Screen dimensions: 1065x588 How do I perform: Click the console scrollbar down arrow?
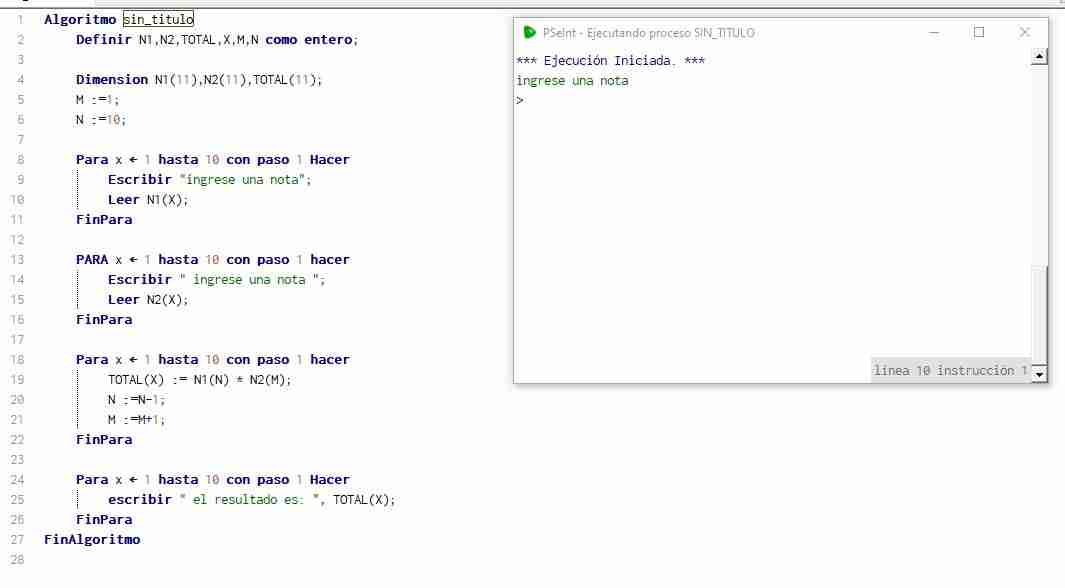1039,374
